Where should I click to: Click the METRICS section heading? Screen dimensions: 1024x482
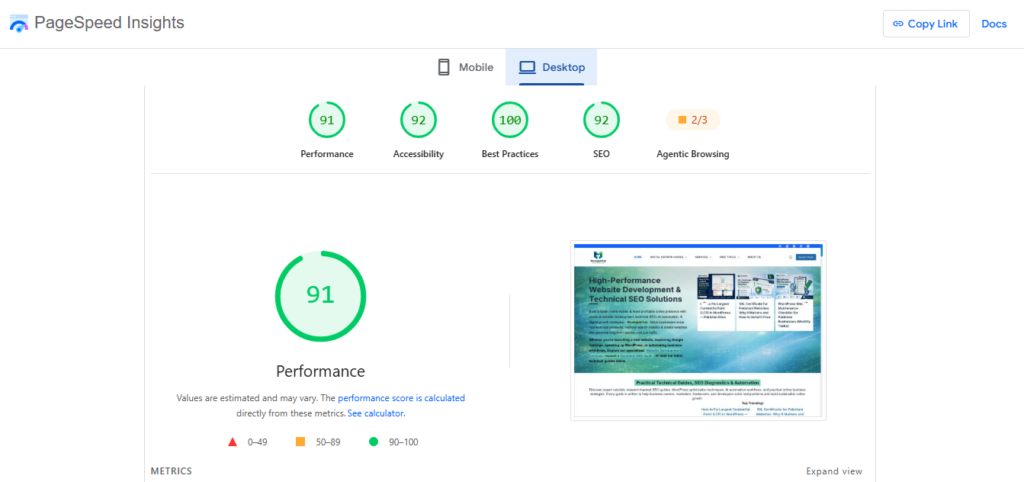click(x=171, y=471)
